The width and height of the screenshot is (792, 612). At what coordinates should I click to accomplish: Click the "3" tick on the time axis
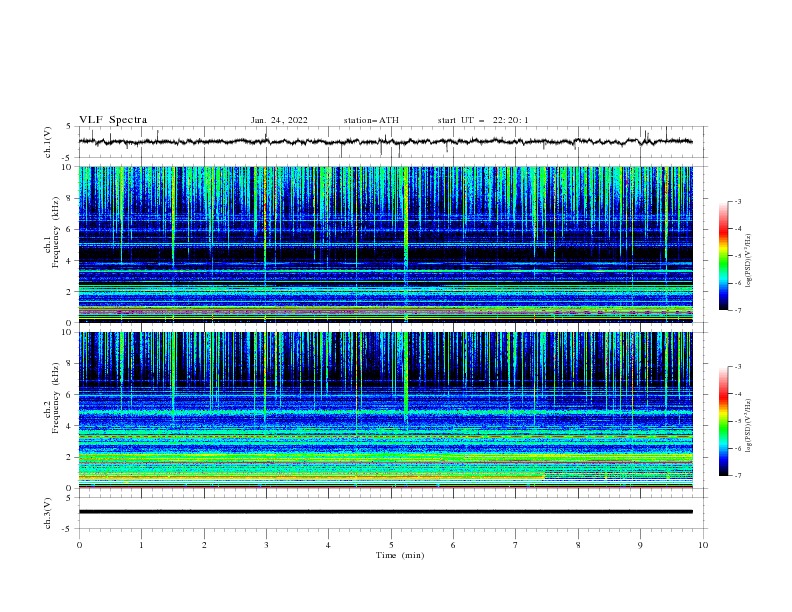pos(266,545)
